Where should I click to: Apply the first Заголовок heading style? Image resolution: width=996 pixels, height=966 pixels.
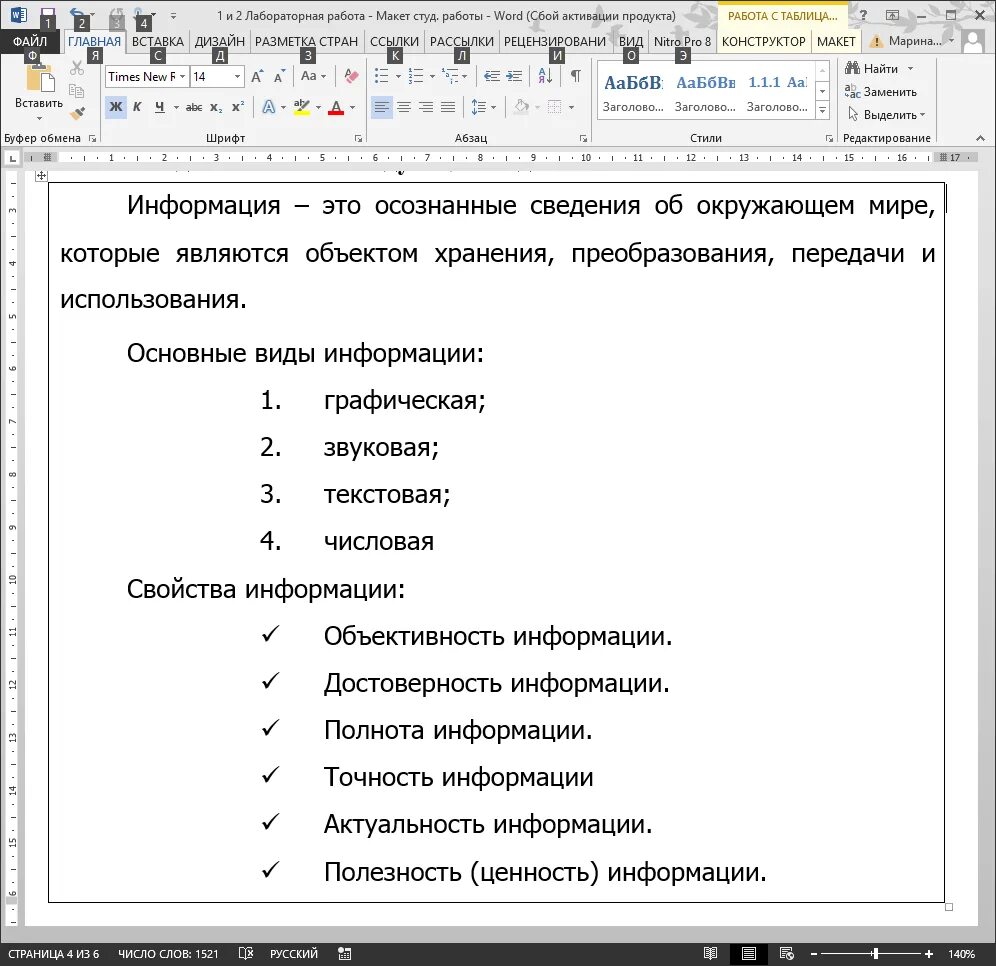(633, 93)
